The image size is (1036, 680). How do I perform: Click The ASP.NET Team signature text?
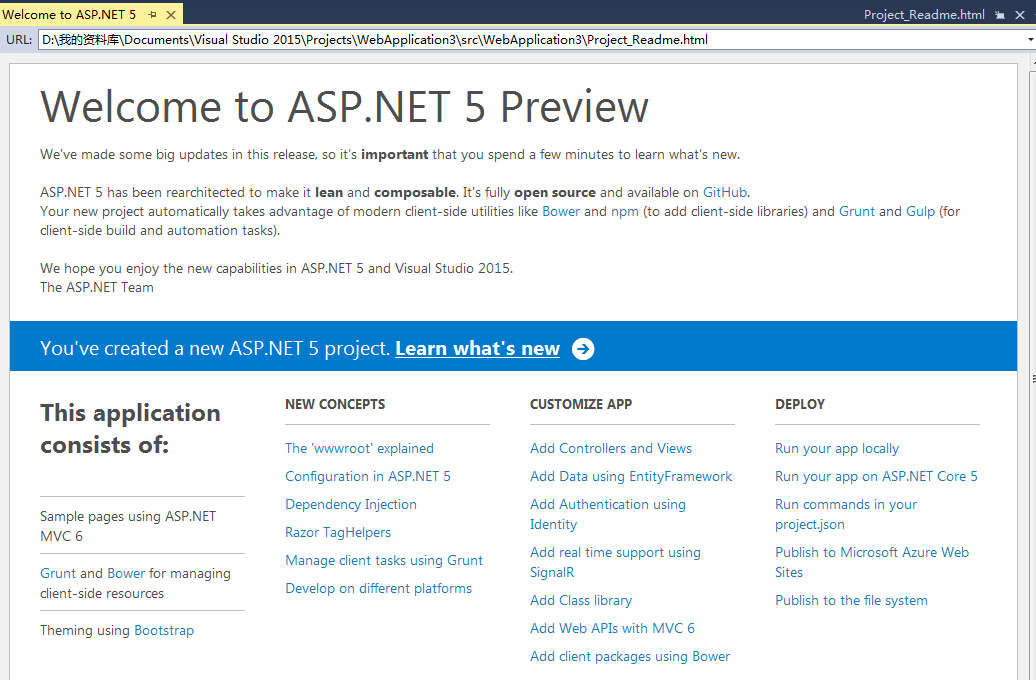tap(96, 287)
